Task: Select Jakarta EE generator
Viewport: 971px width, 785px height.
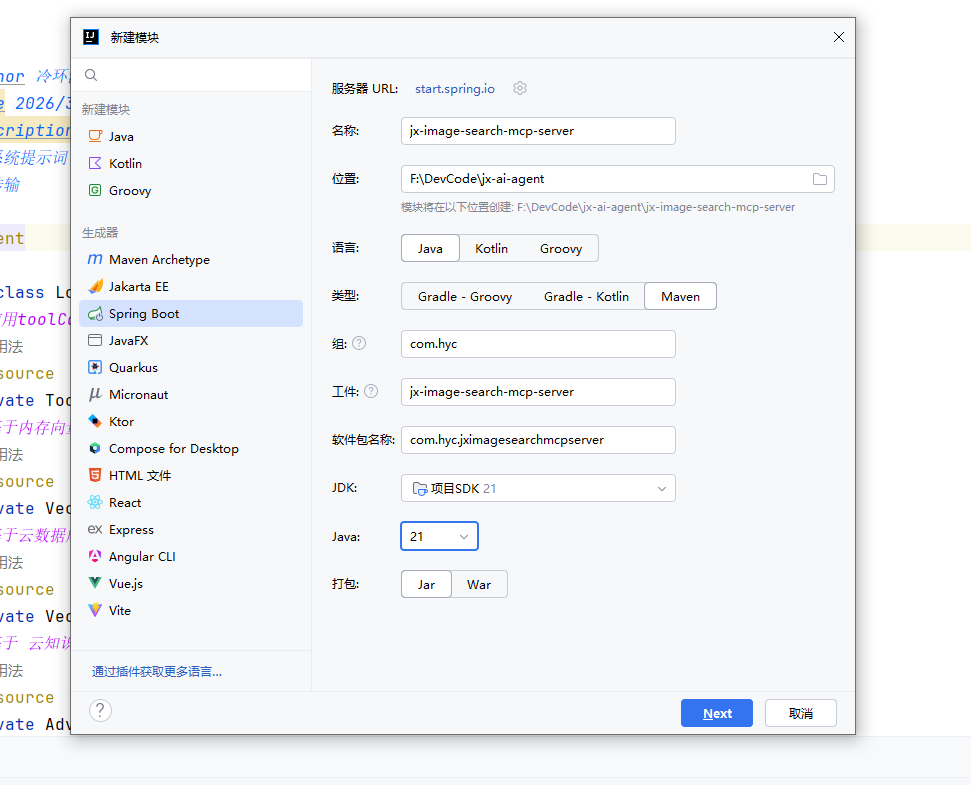Action: [191, 287]
